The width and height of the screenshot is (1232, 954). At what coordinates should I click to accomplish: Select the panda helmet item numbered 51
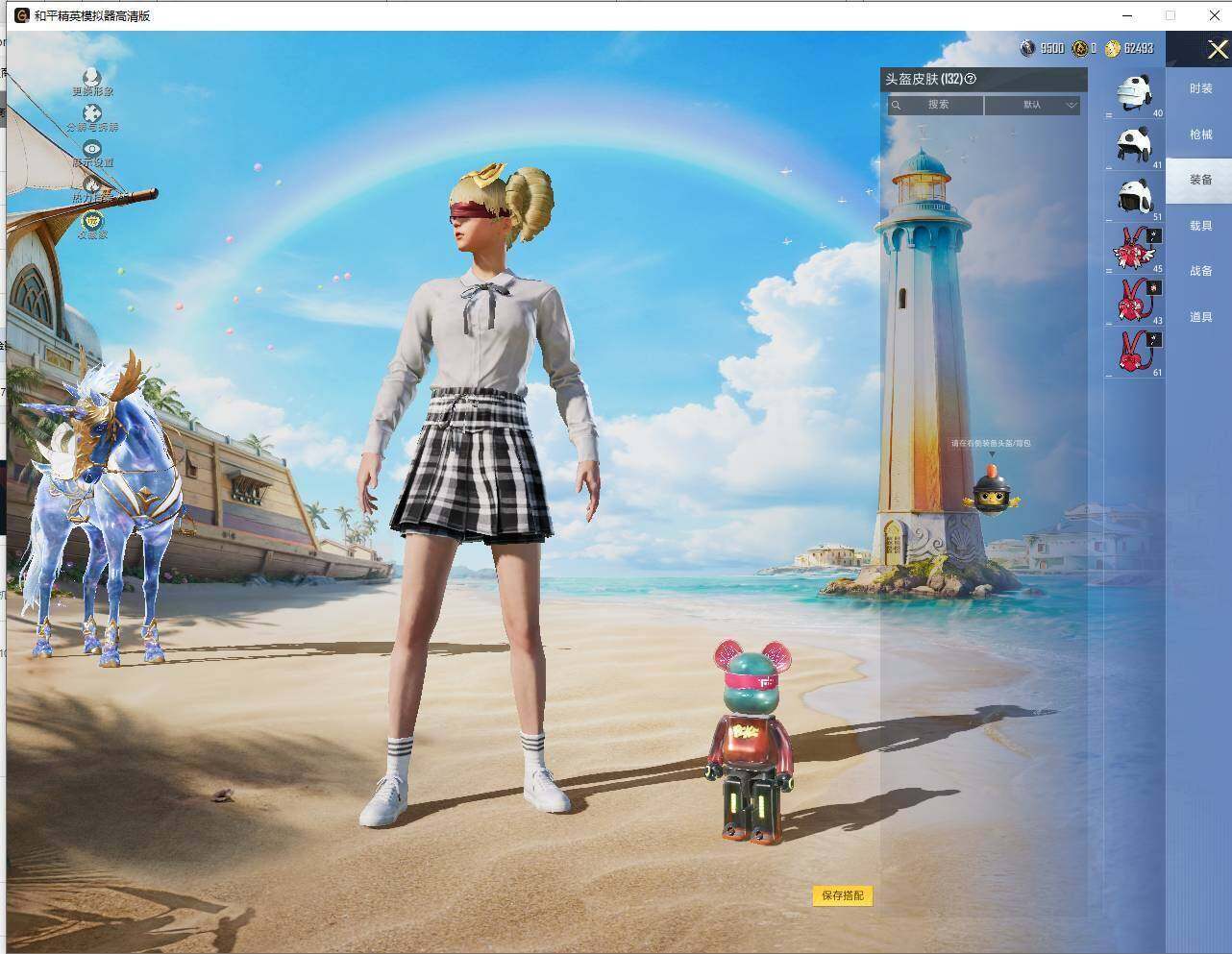click(1136, 199)
